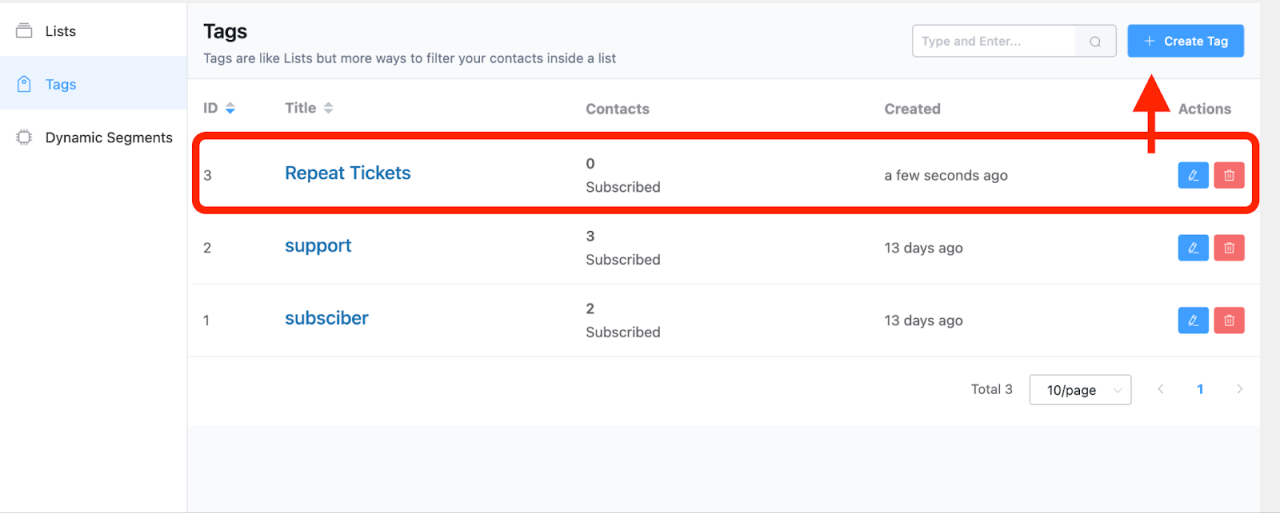Click the Lists icon in the sidebar
This screenshot has width=1280, height=513.
click(25, 31)
